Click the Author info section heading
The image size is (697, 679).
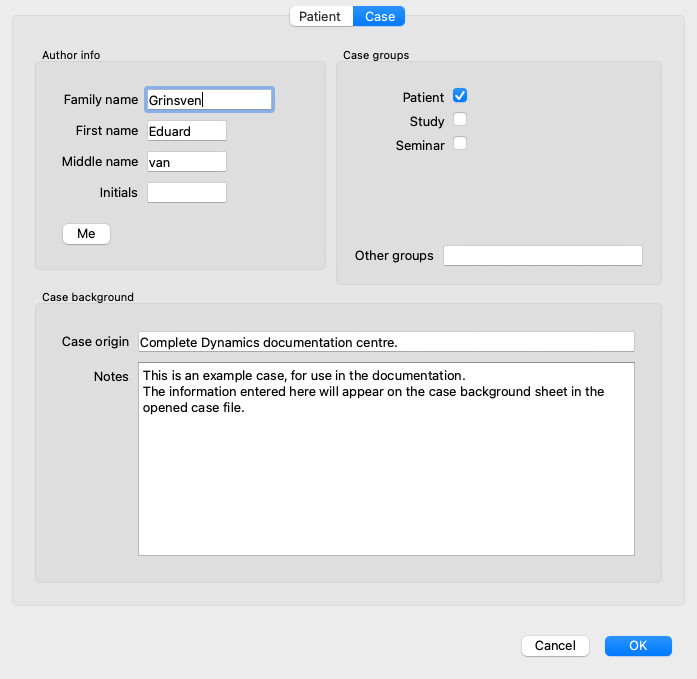tap(71, 55)
